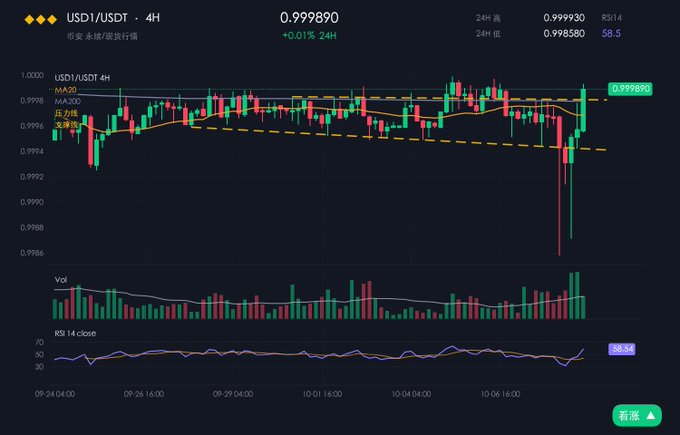
Task: Click the current price 0.999890 in header
Action: coord(309,18)
